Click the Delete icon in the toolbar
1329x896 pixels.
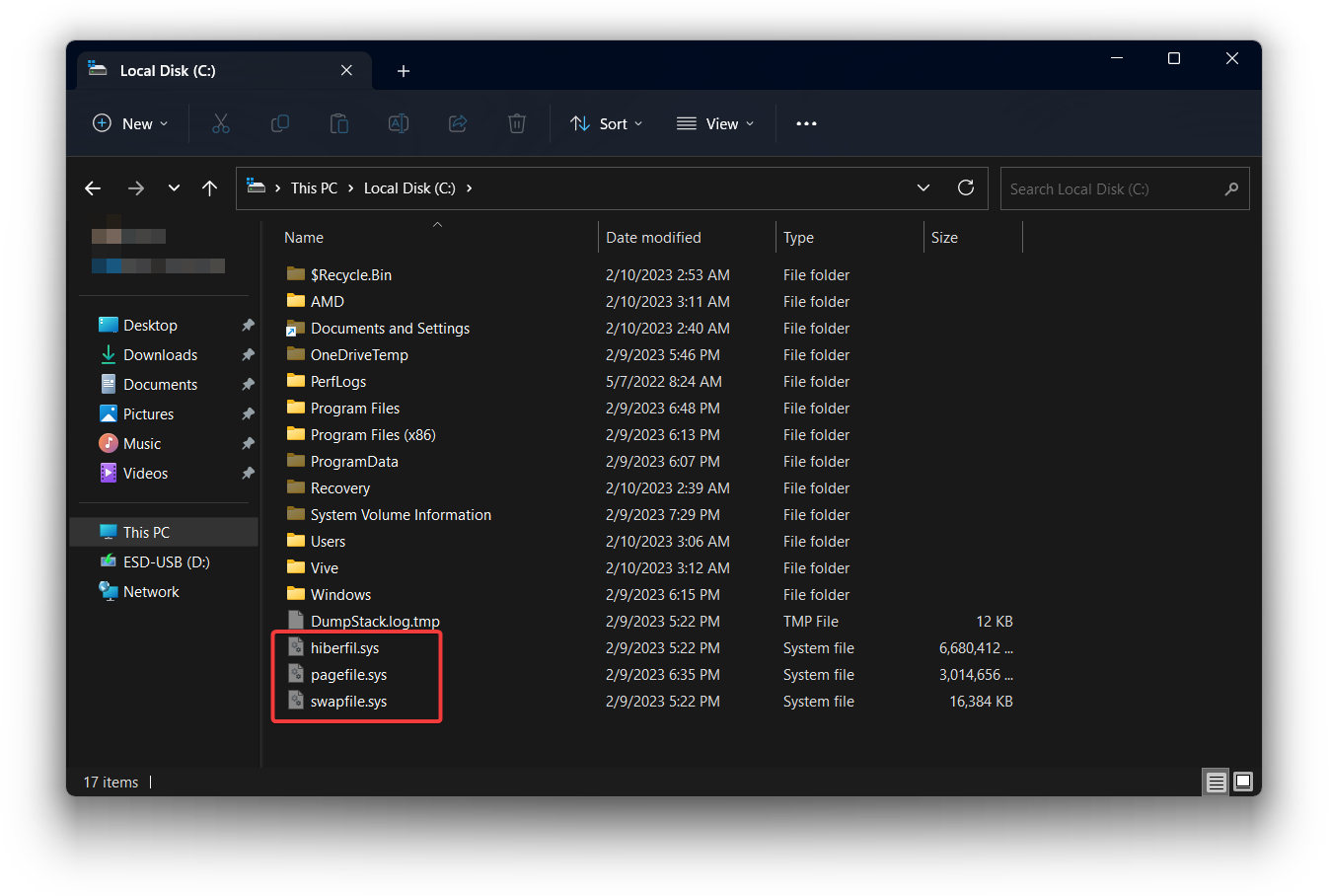[x=517, y=123]
